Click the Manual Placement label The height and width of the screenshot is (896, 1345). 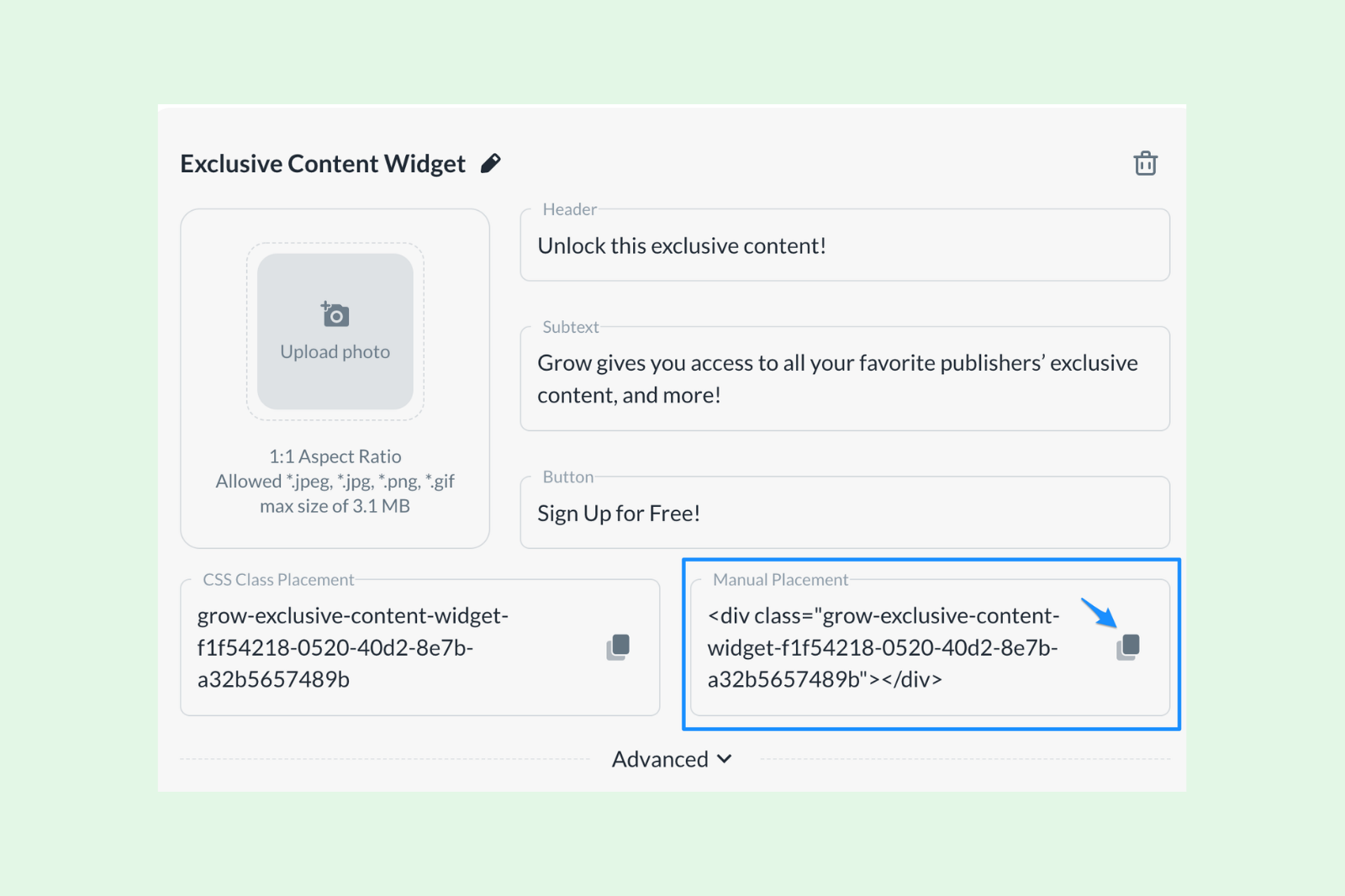point(780,580)
